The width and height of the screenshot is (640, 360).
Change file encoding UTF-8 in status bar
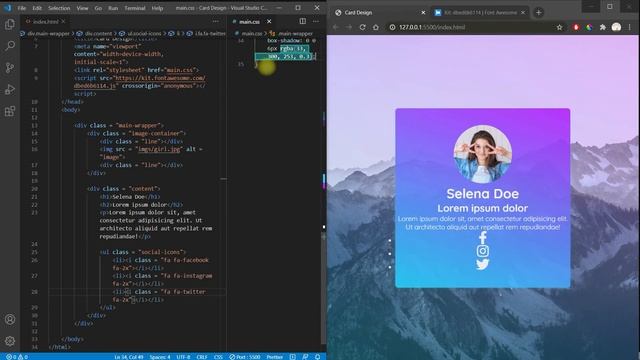(x=183, y=357)
